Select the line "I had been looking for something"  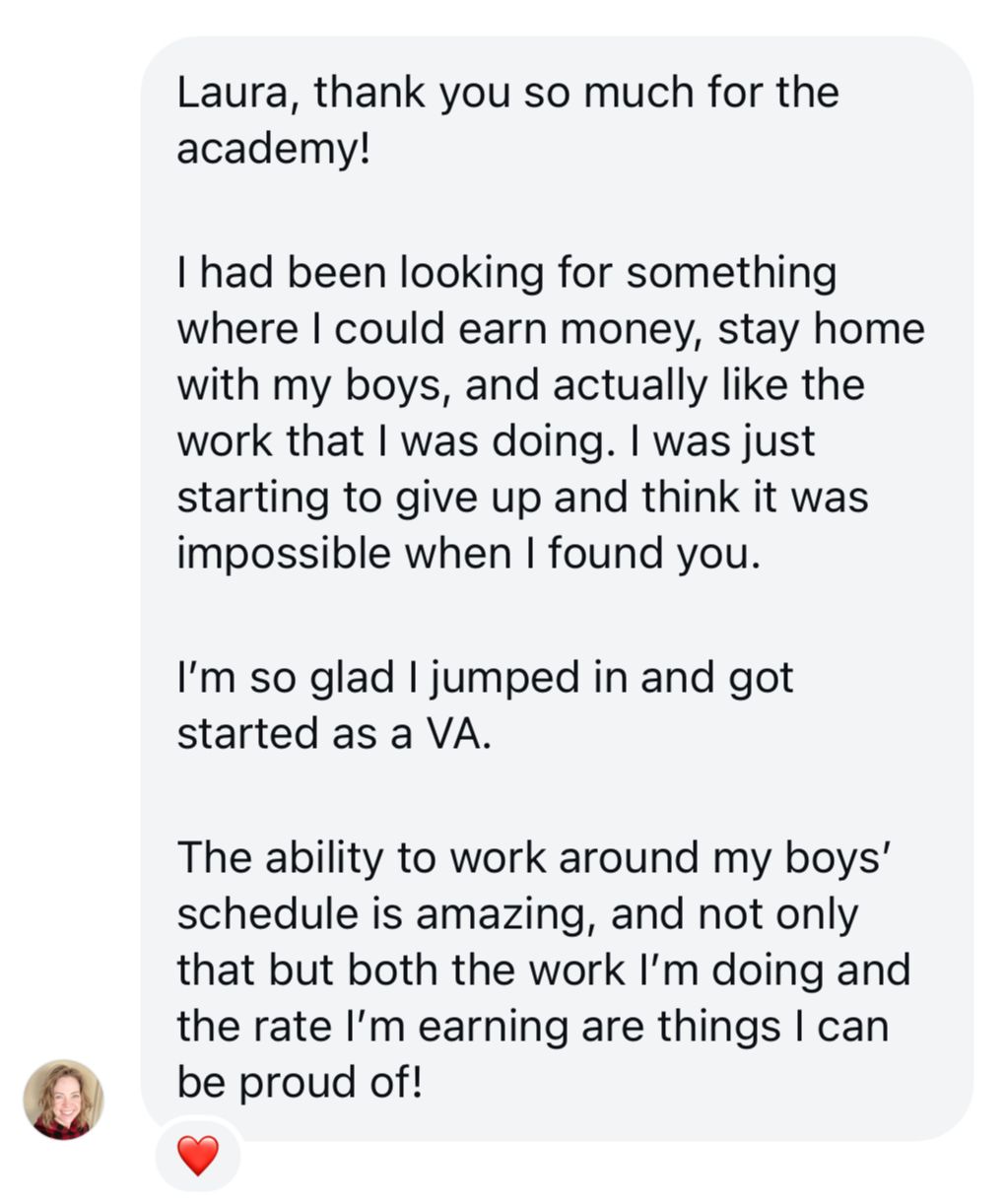(x=505, y=273)
